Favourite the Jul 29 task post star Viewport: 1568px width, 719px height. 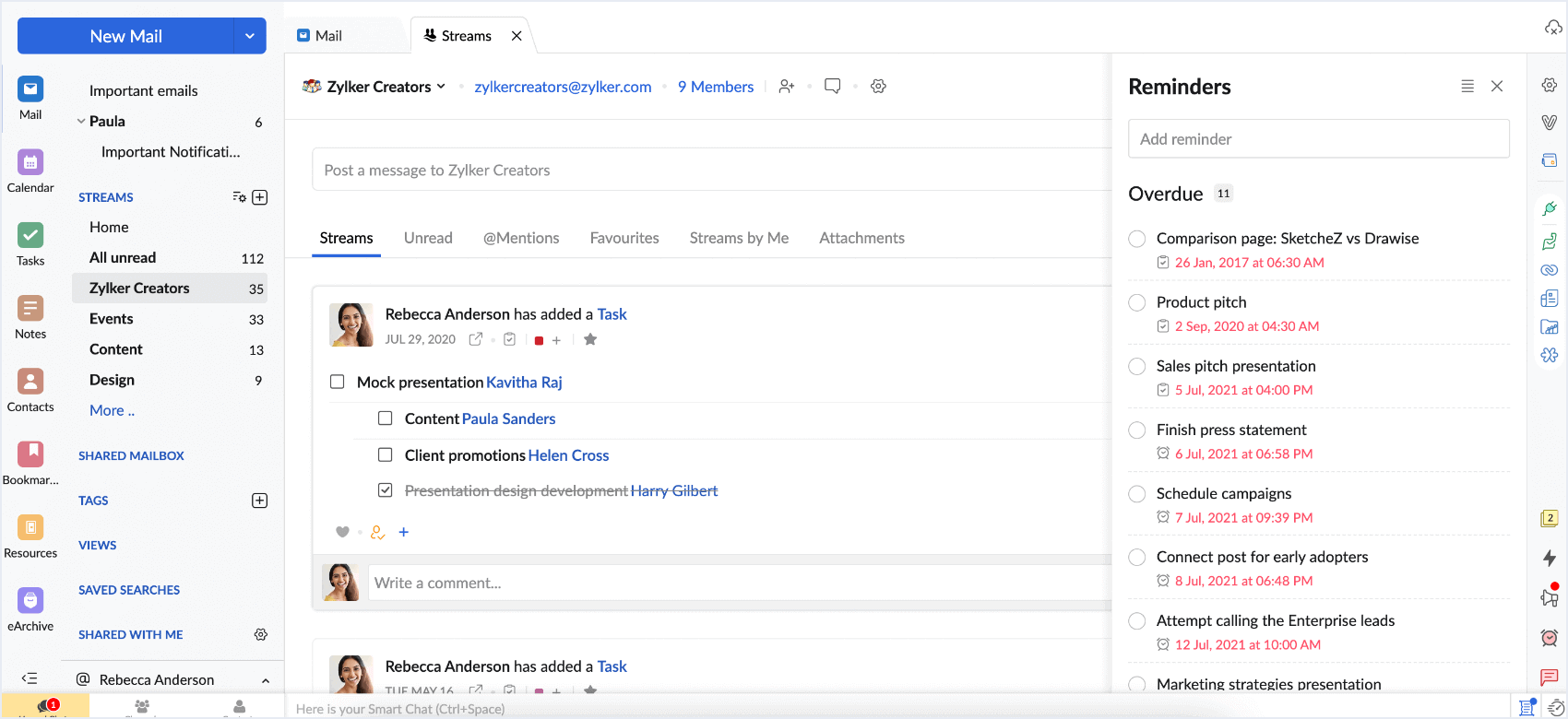point(590,339)
